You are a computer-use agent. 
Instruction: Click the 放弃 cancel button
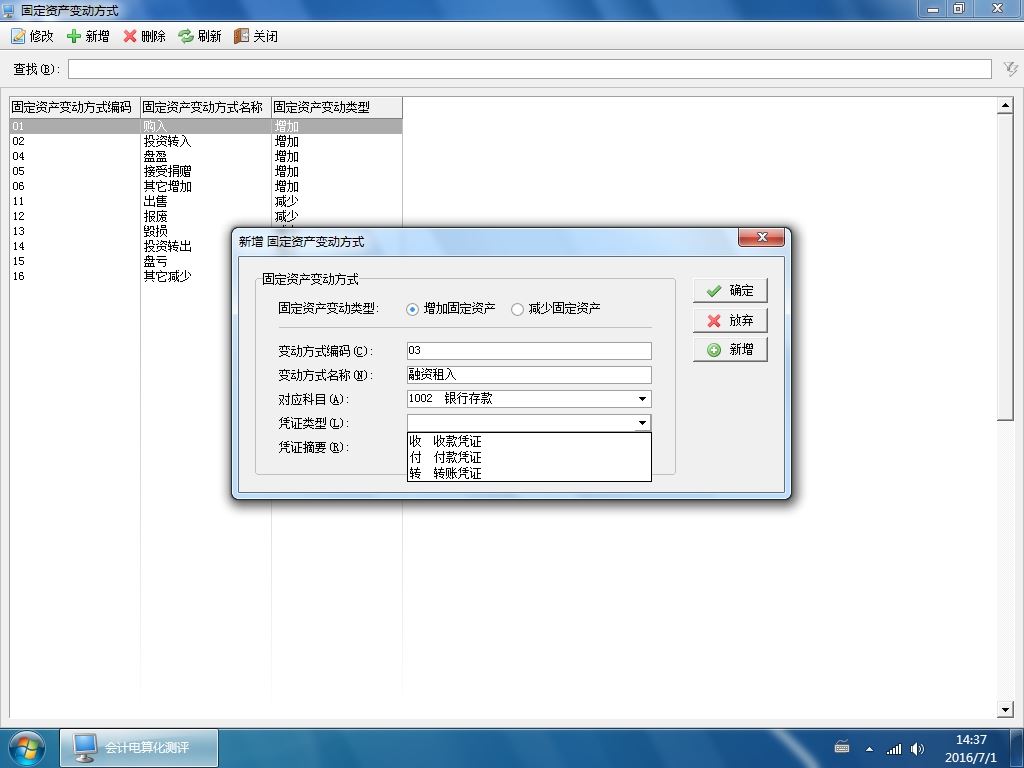pyautogui.click(x=730, y=320)
